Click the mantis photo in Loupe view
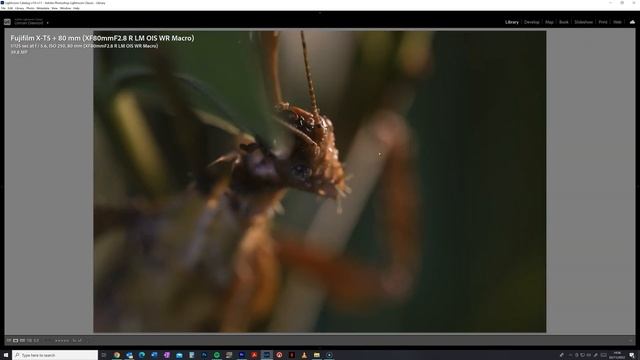640x360 pixels. coord(320,182)
